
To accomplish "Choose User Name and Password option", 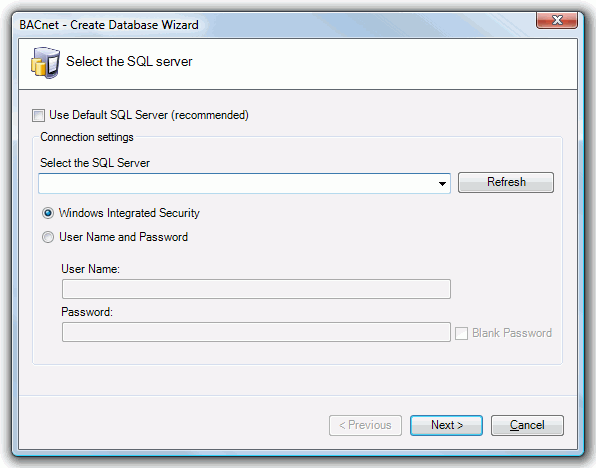I will point(48,237).
